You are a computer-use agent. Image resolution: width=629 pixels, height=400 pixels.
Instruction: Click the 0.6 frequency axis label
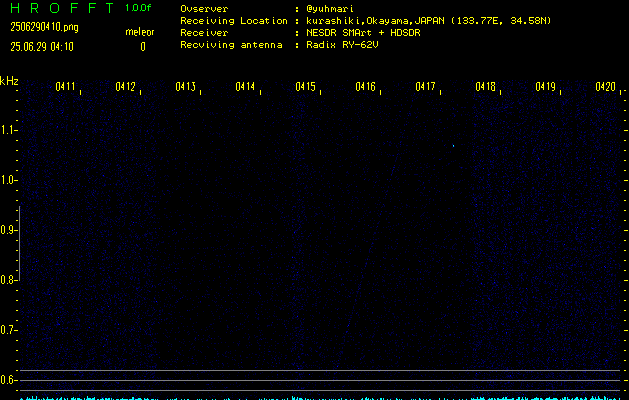pyautogui.click(x=7, y=380)
